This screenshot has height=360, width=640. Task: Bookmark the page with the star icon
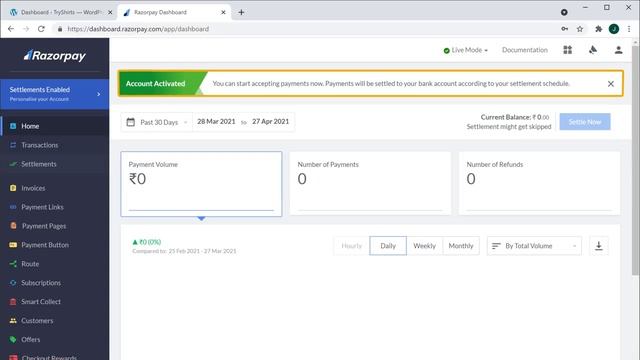580,29
